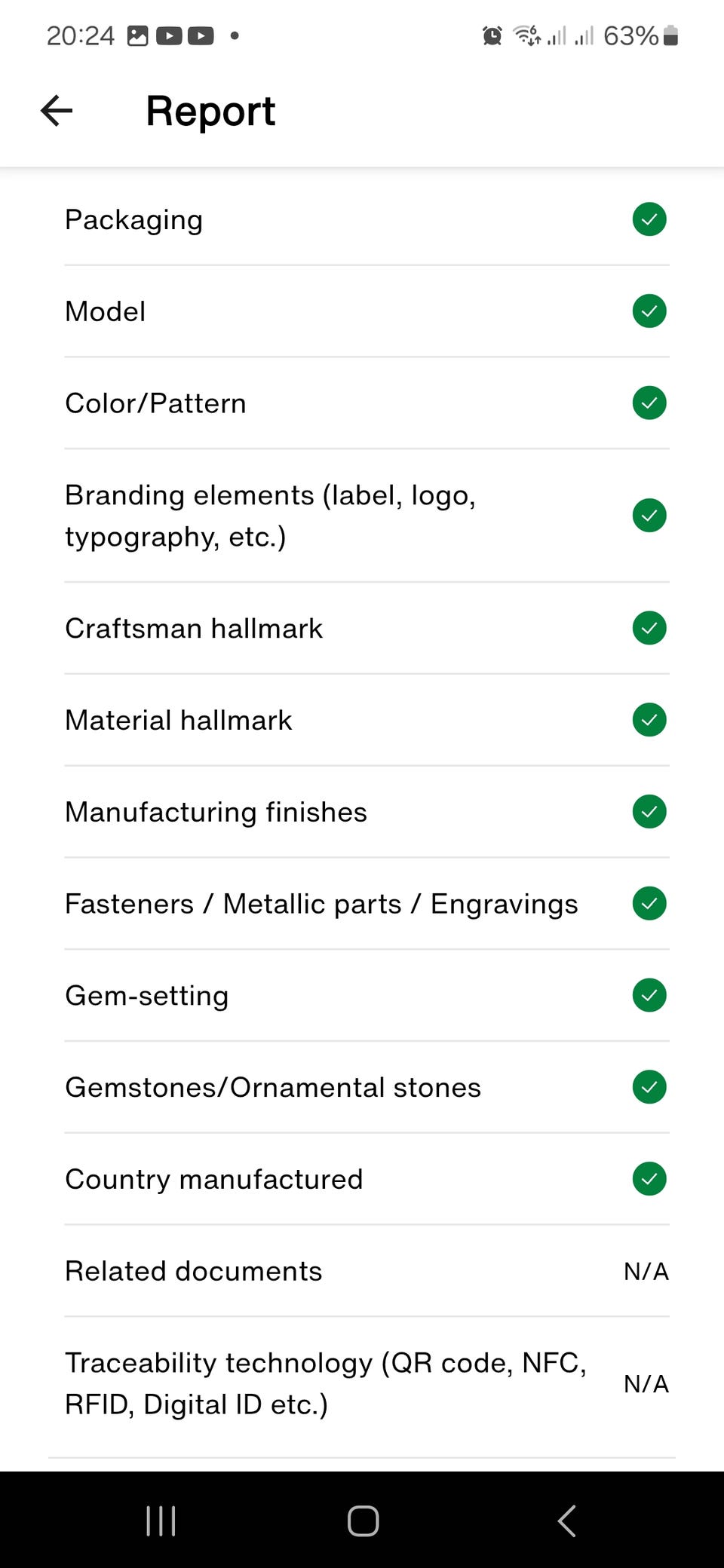Screen dimensions: 724x1568
Task: Tap the Color/Pattern green check icon
Action: pyautogui.click(x=649, y=403)
